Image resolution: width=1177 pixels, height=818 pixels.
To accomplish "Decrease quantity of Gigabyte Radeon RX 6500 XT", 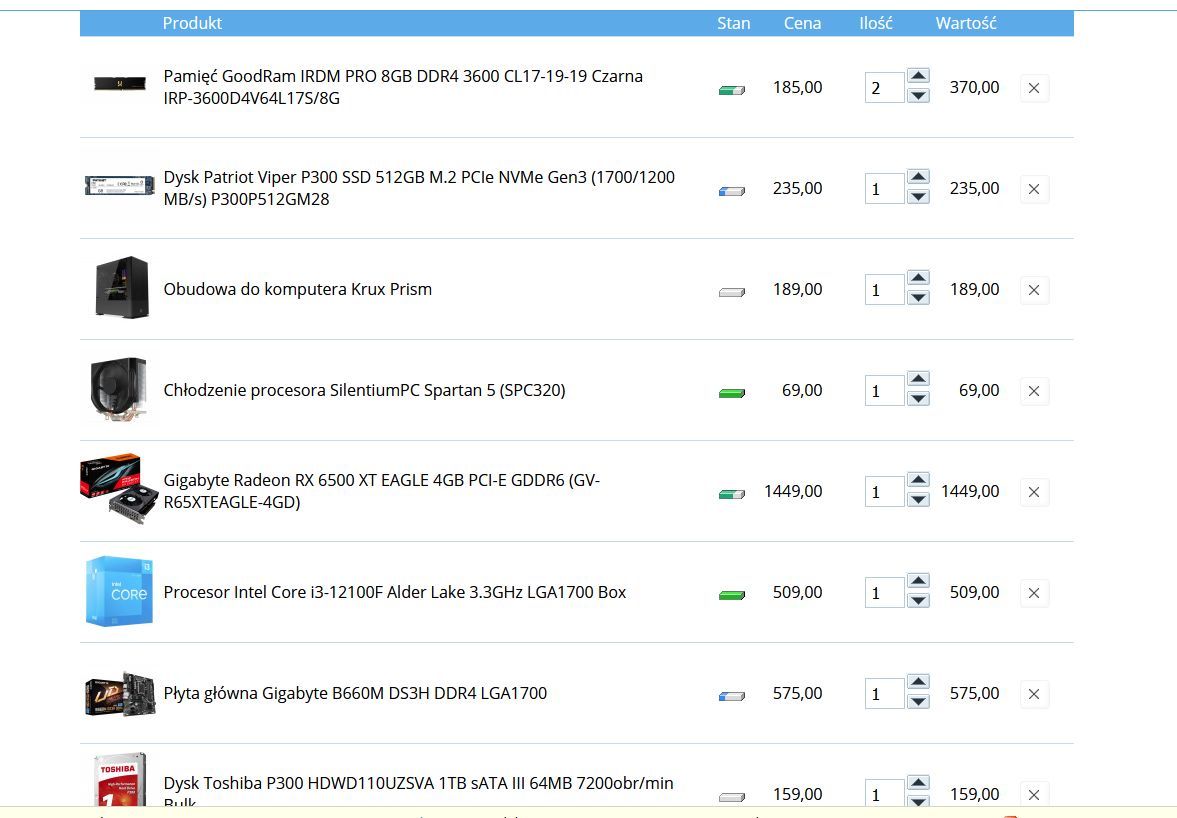I will [918, 500].
